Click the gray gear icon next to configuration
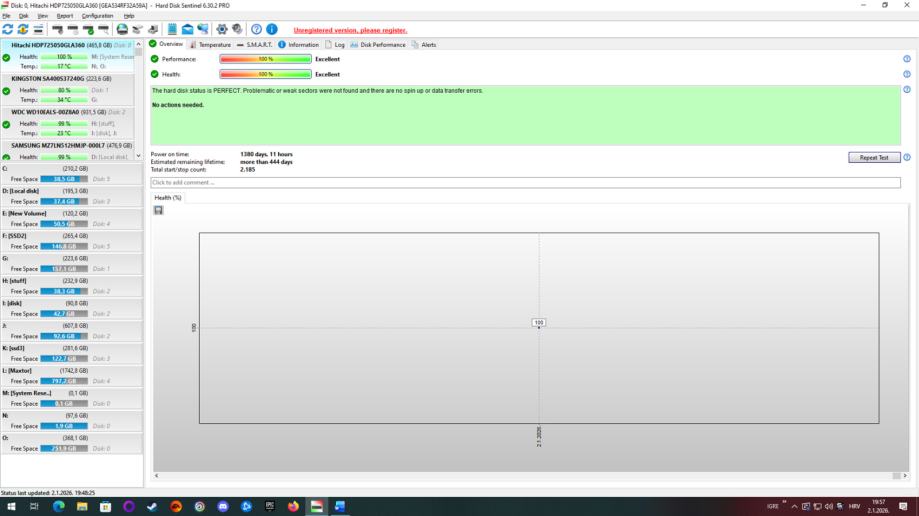Screen dimensions: 919x516 click(237, 29)
